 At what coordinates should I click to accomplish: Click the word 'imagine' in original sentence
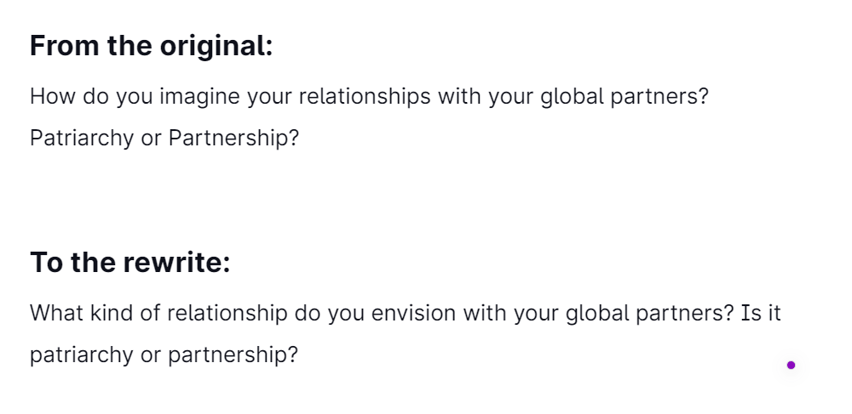(199, 97)
